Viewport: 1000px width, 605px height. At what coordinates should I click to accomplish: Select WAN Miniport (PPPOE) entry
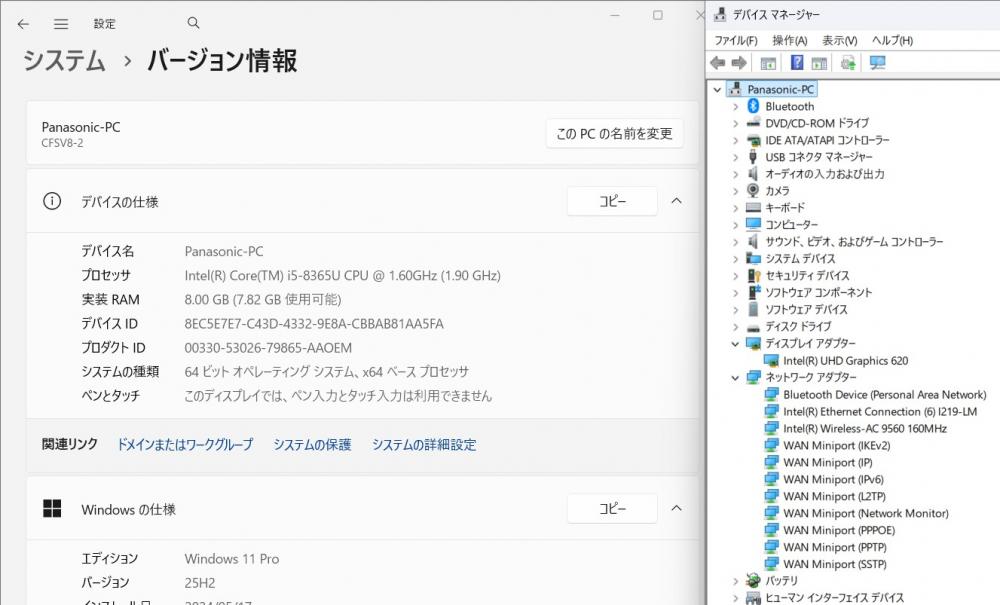(x=839, y=530)
